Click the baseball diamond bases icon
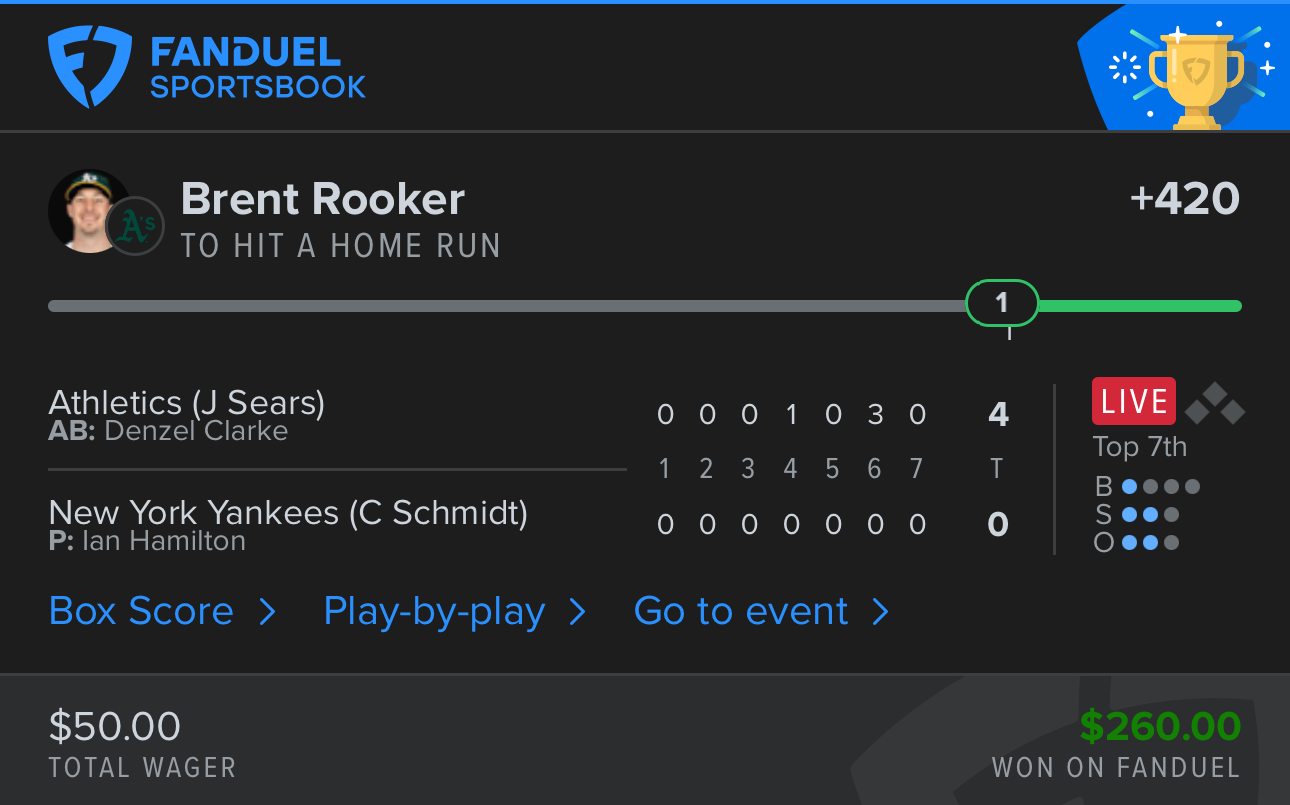This screenshot has height=805, width=1290. (x=1215, y=403)
